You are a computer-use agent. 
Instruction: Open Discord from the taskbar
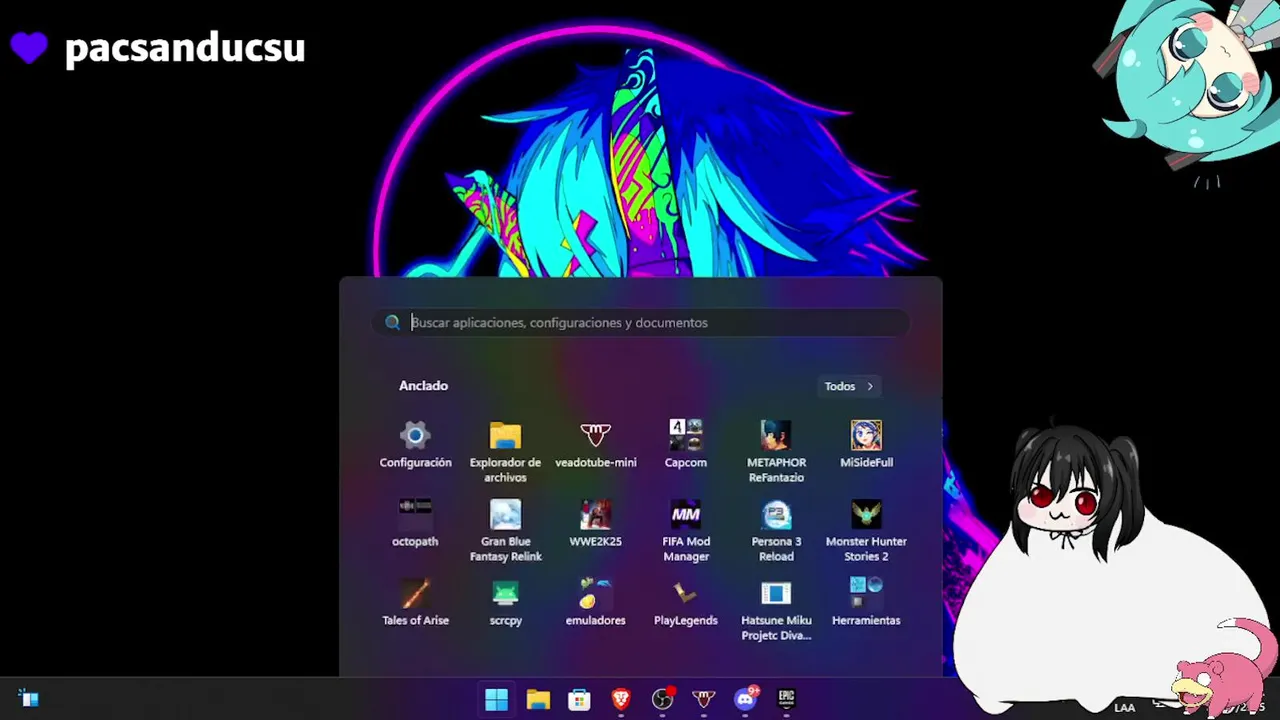745,699
